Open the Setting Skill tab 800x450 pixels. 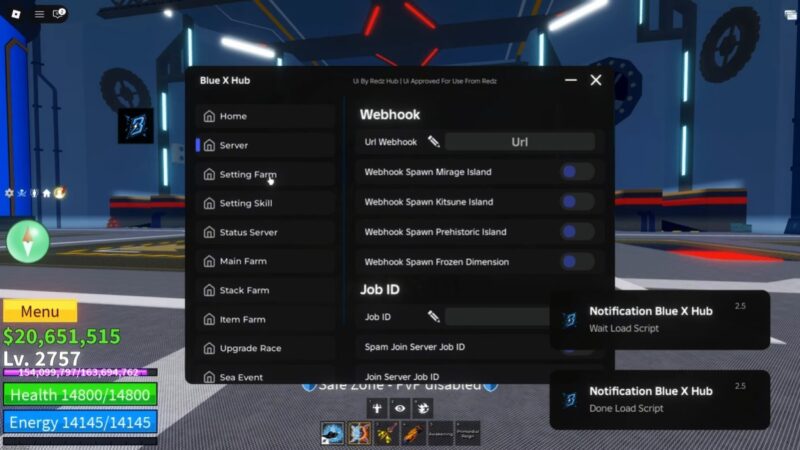[x=265, y=203]
